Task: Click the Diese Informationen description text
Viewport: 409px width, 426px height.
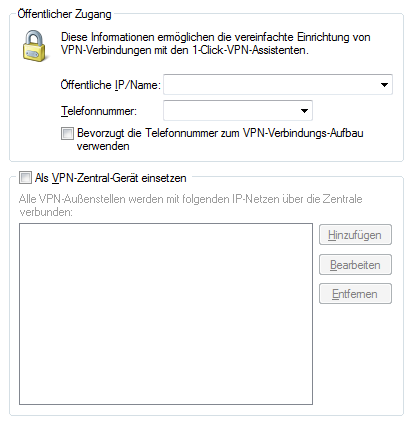Action: (x=215, y=44)
